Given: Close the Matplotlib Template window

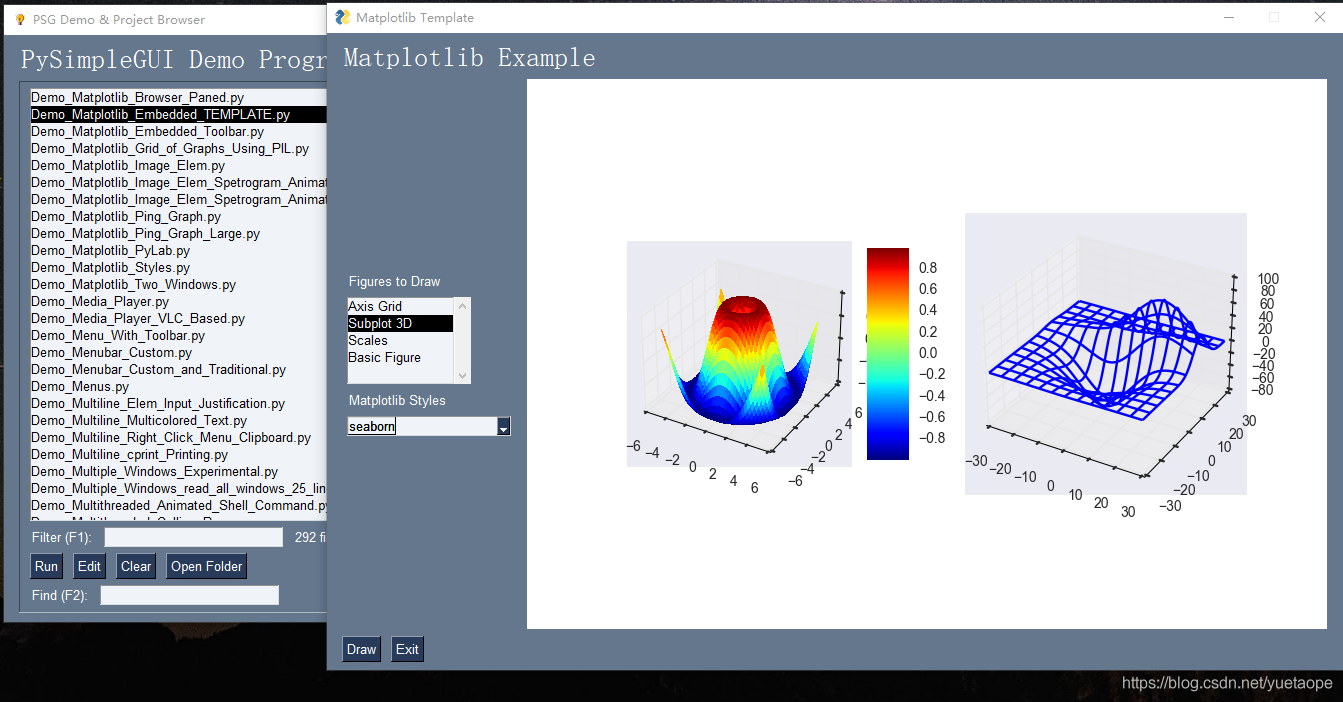Looking at the screenshot, I should [1319, 17].
